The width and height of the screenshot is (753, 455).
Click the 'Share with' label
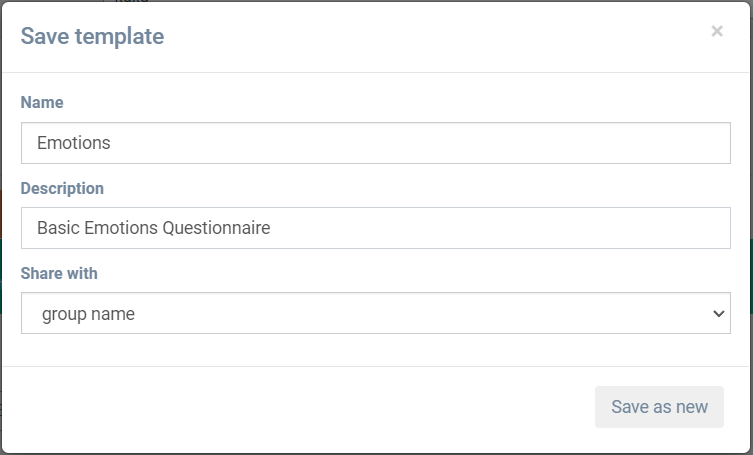point(59,273)
